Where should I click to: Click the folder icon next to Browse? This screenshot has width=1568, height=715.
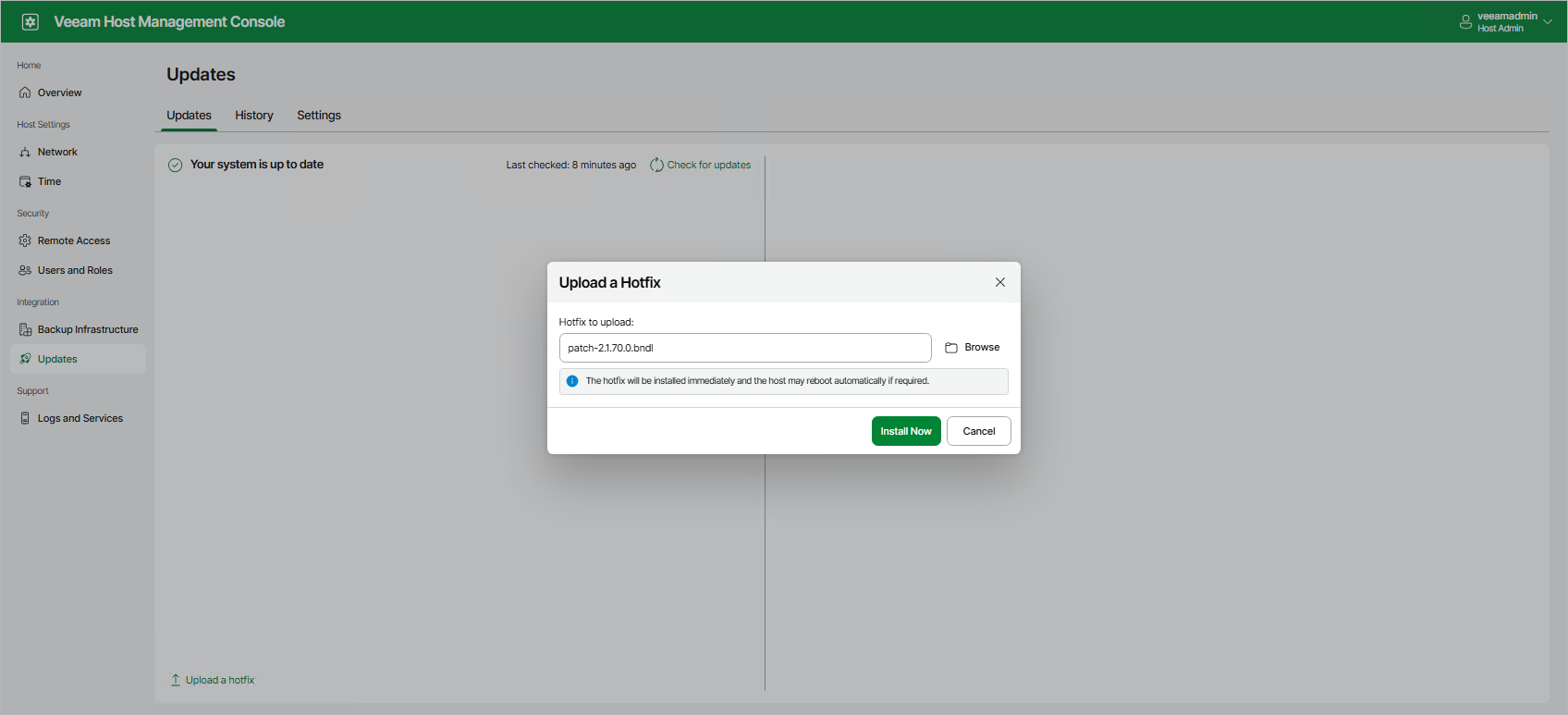pos(951,348)
